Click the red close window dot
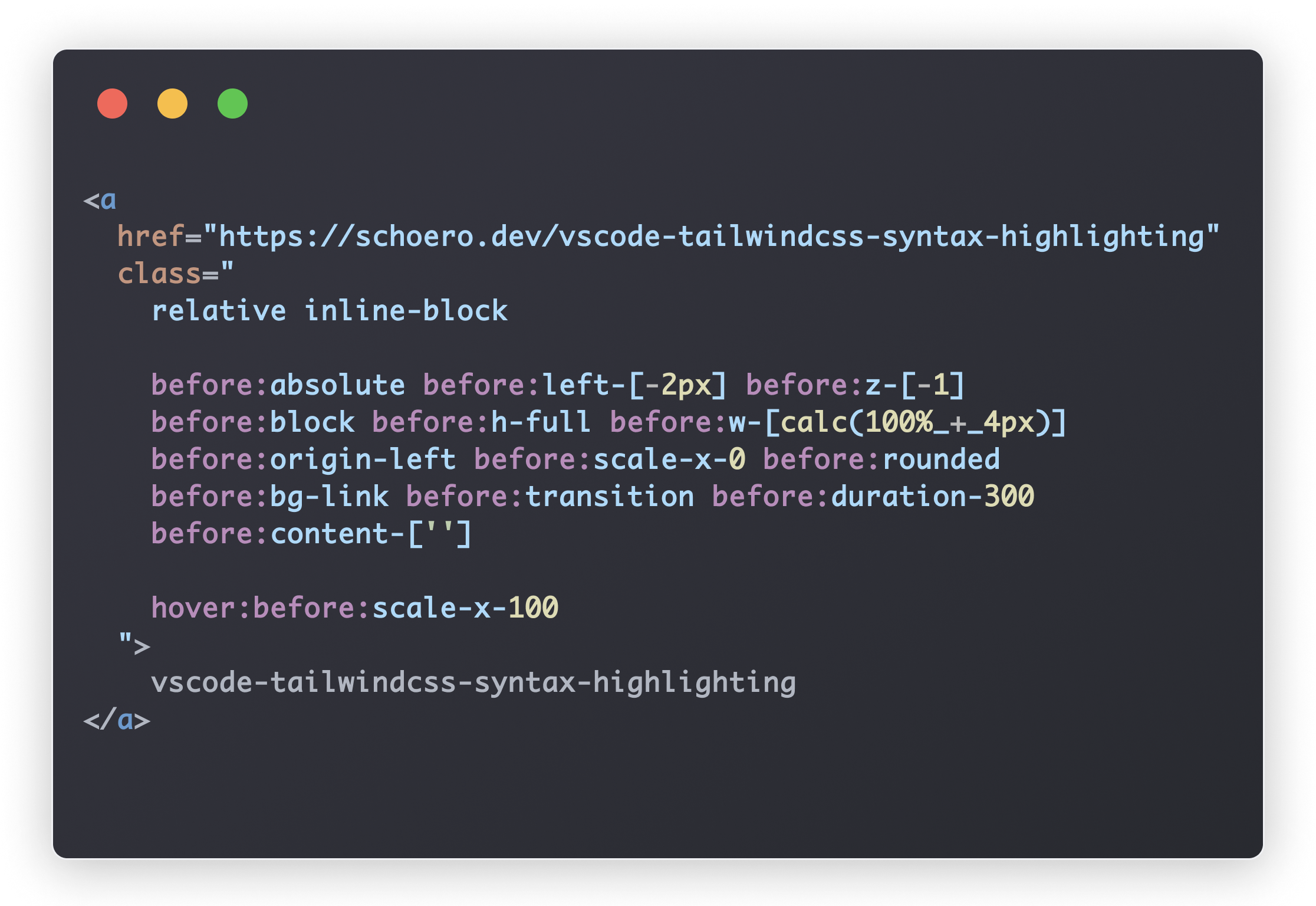The height and width of the screenshot is (906, 1316). pyautogui.click(x=112, y=104)
